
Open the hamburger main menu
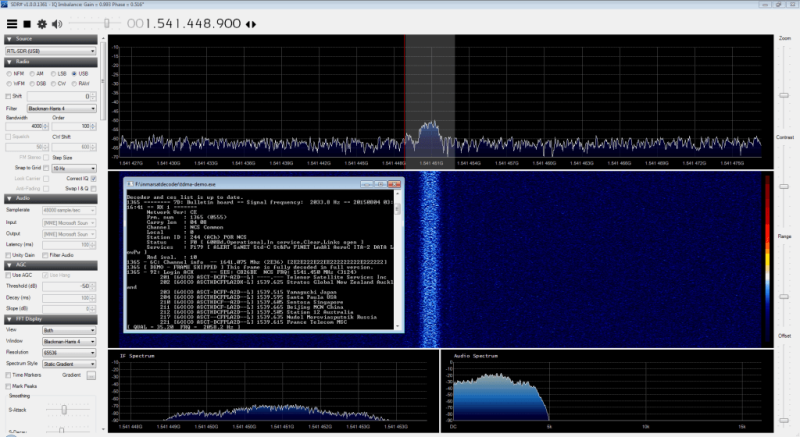pos(10,22)
